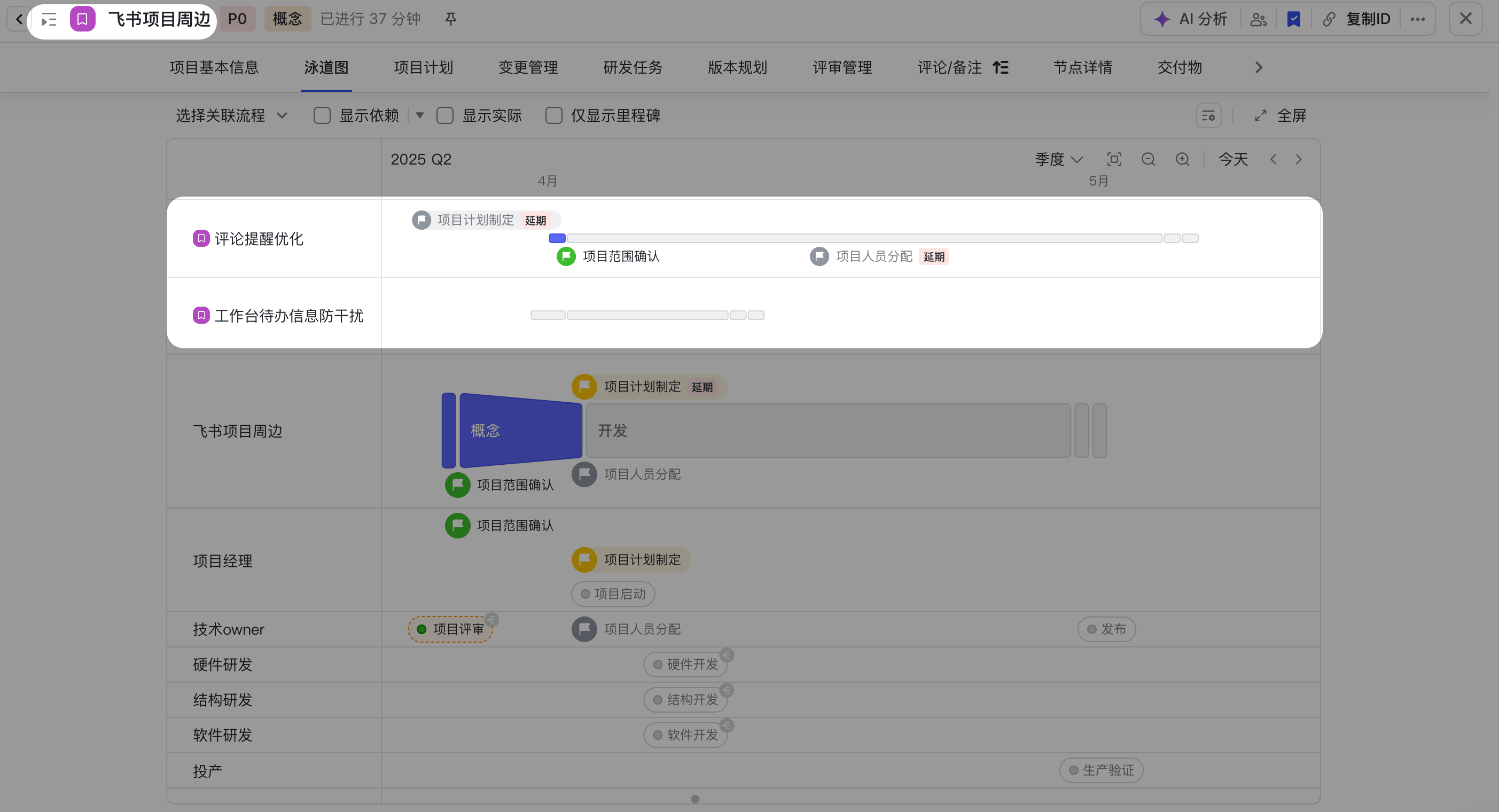This screenshot has height=812, width=1499.
Task: Open the swimlane view settings icon
Action: click(1208, 116)
